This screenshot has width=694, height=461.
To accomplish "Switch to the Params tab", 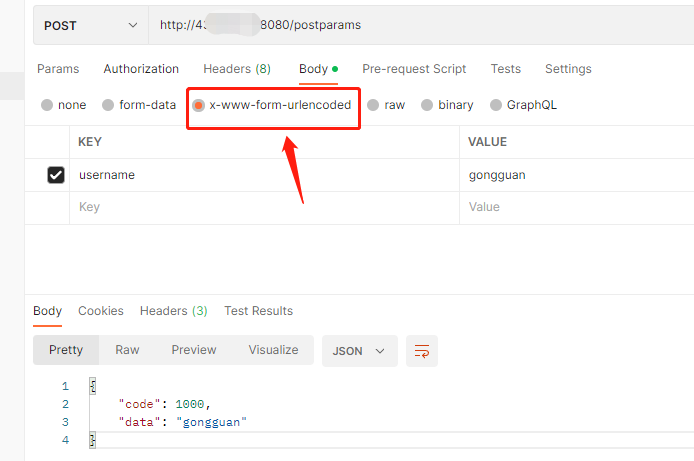I will coord(58,69).
